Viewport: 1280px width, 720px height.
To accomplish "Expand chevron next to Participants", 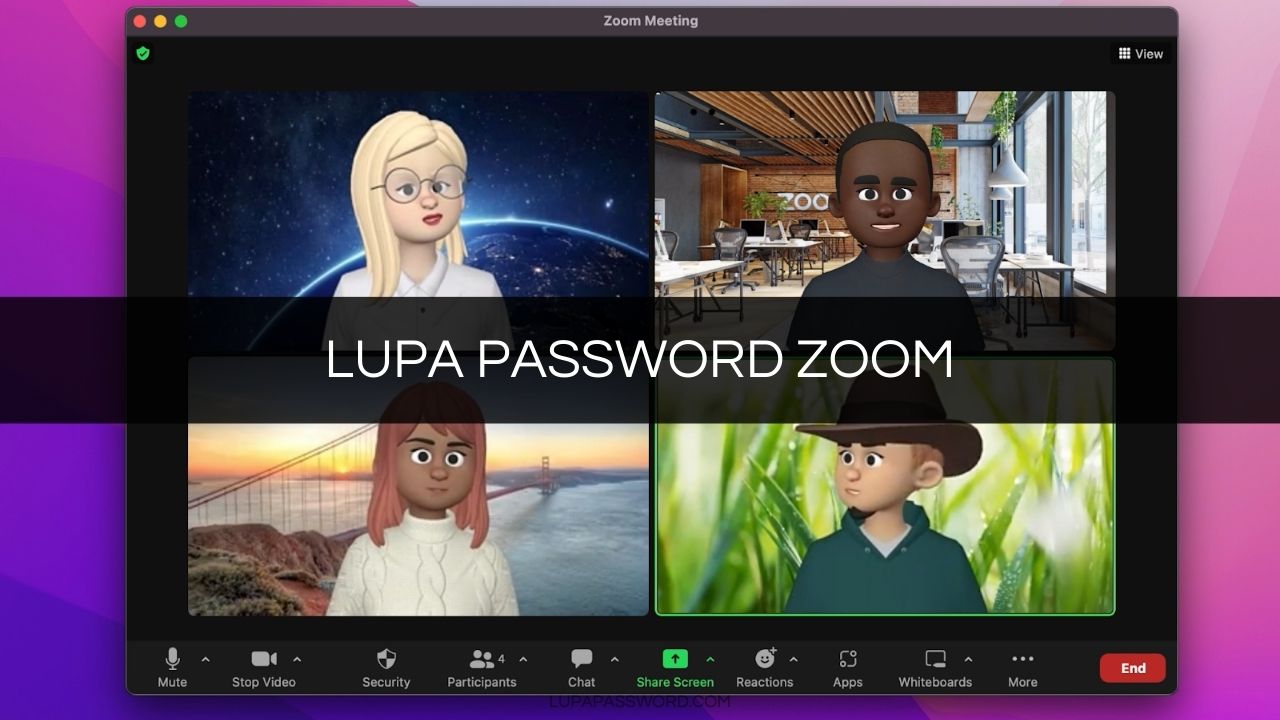I will coord(523,659).
